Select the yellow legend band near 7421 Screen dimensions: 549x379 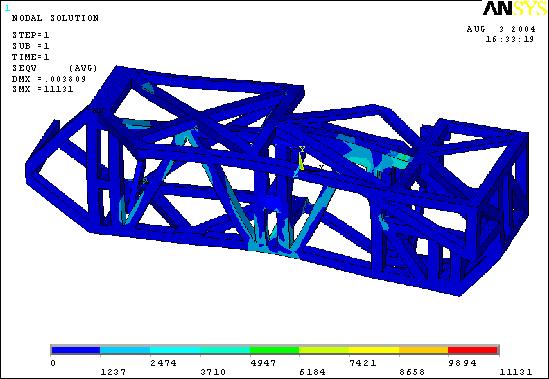pyautogui.click(x=374, y=350)
